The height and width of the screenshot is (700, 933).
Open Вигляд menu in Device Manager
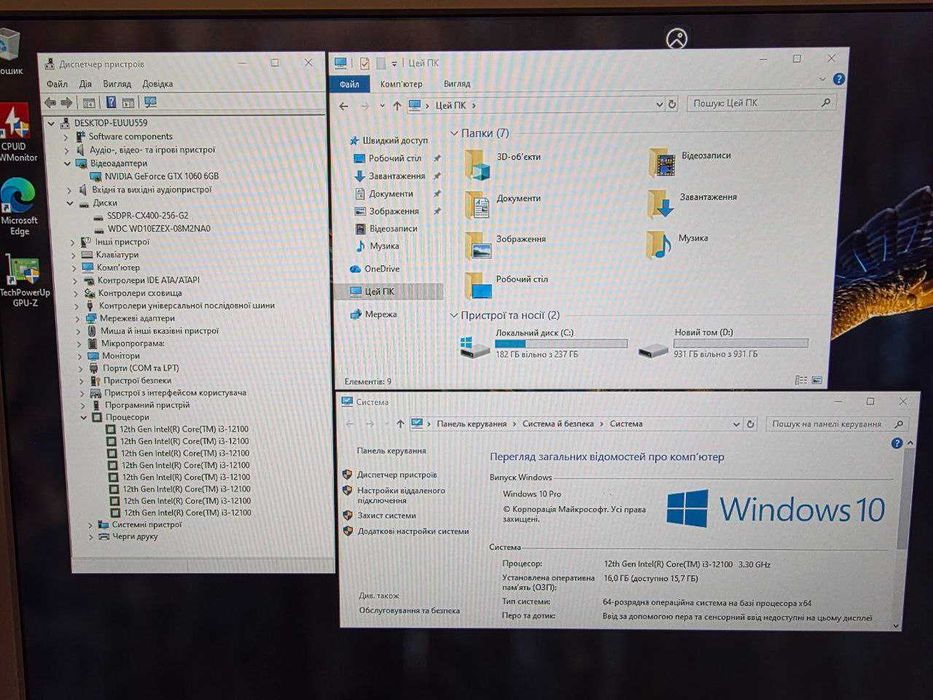[117, 84]
